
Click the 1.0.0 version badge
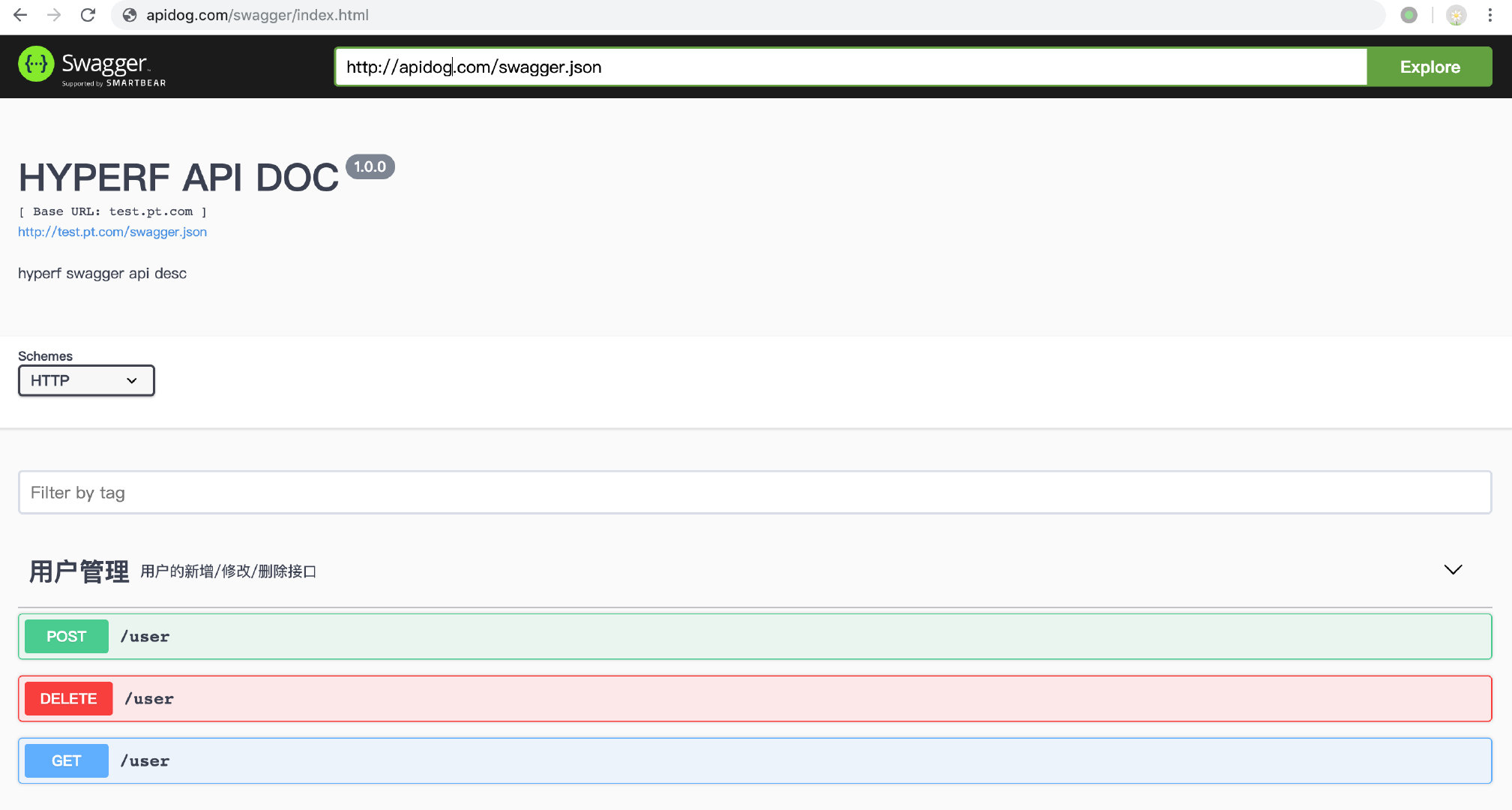tap(370, 166)
